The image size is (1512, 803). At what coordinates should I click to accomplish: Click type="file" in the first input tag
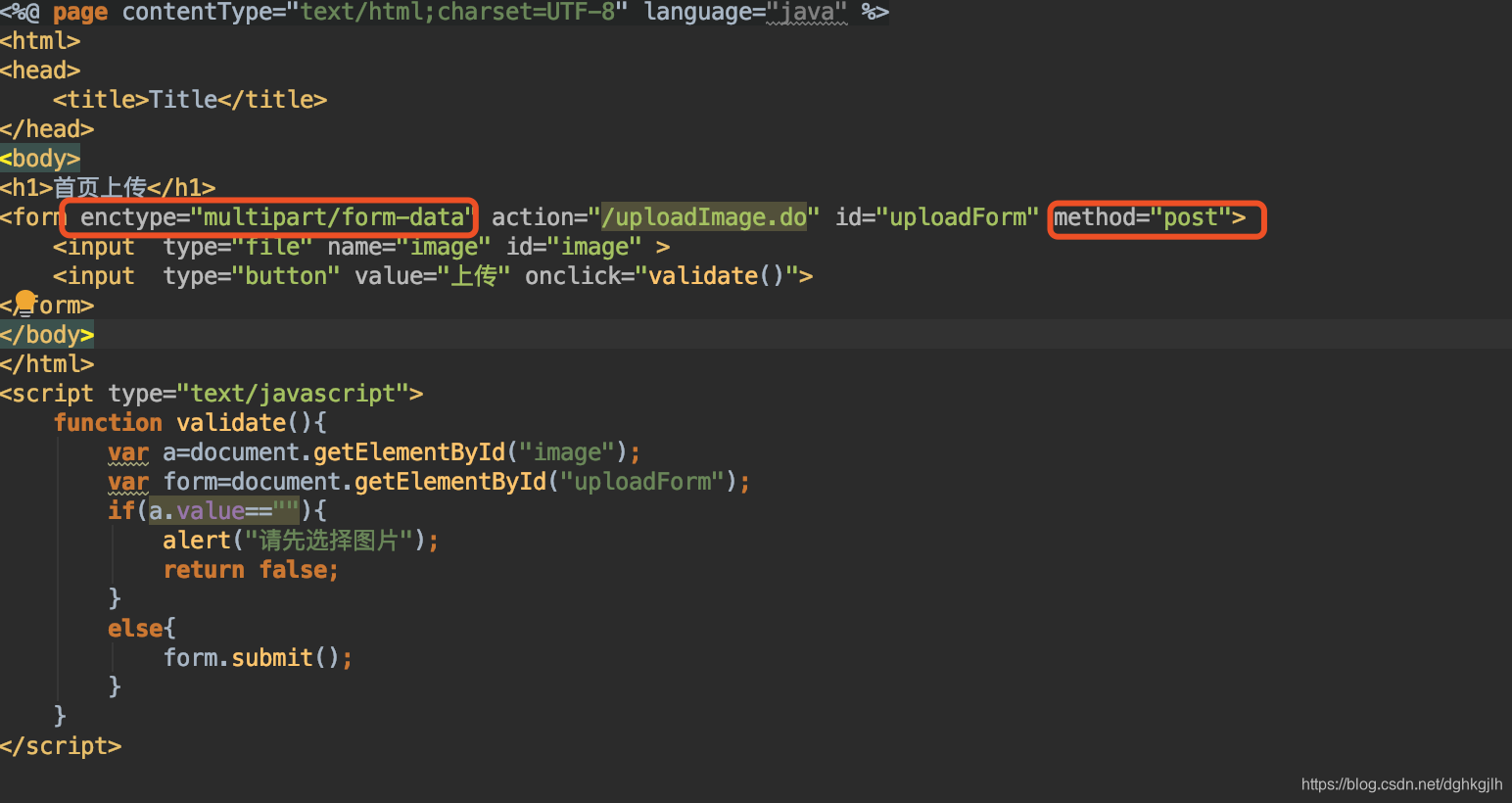tap(238, 247)
